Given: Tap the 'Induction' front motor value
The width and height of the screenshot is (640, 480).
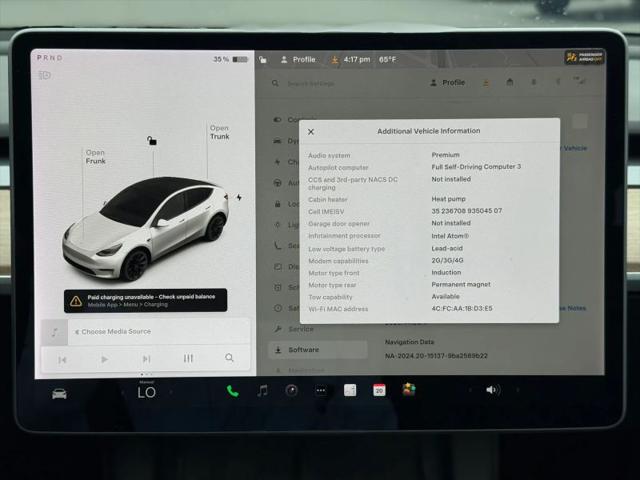Looking at the screenshot, I should point(446,272).
